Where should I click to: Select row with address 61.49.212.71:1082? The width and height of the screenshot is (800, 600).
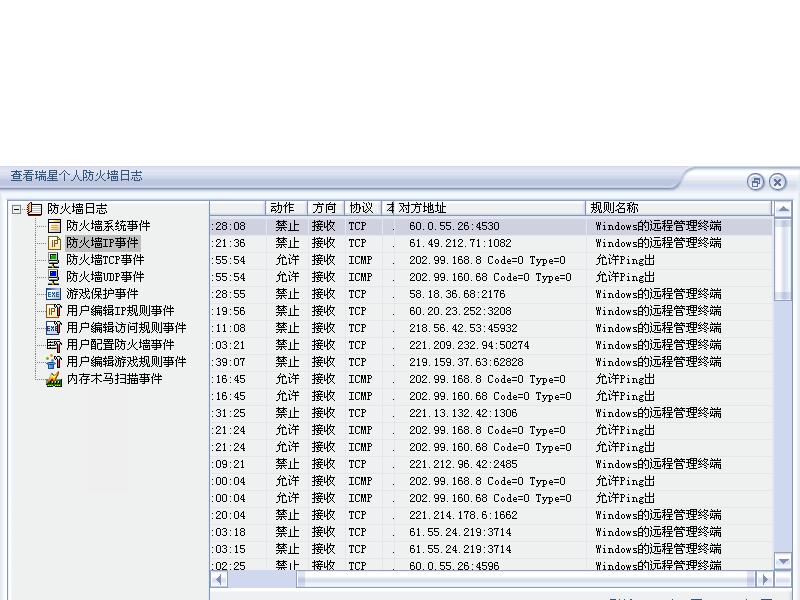(491, 243)
